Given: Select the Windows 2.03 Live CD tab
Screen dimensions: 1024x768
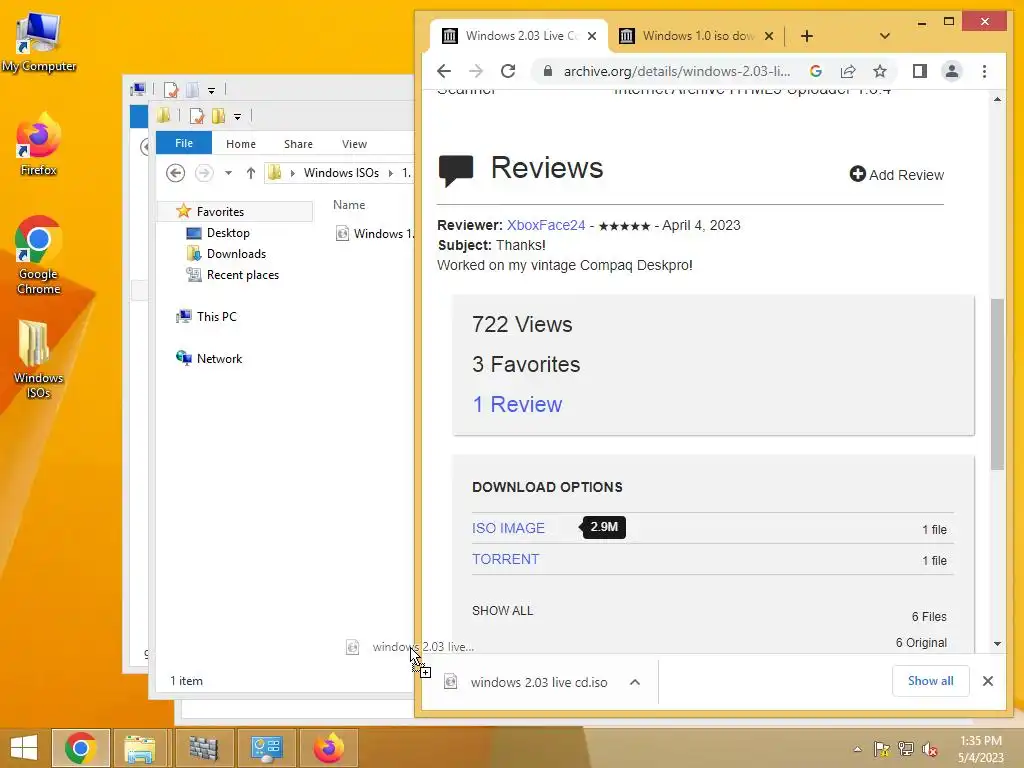Looking at the screenshot, I should (x=519, y=36).
